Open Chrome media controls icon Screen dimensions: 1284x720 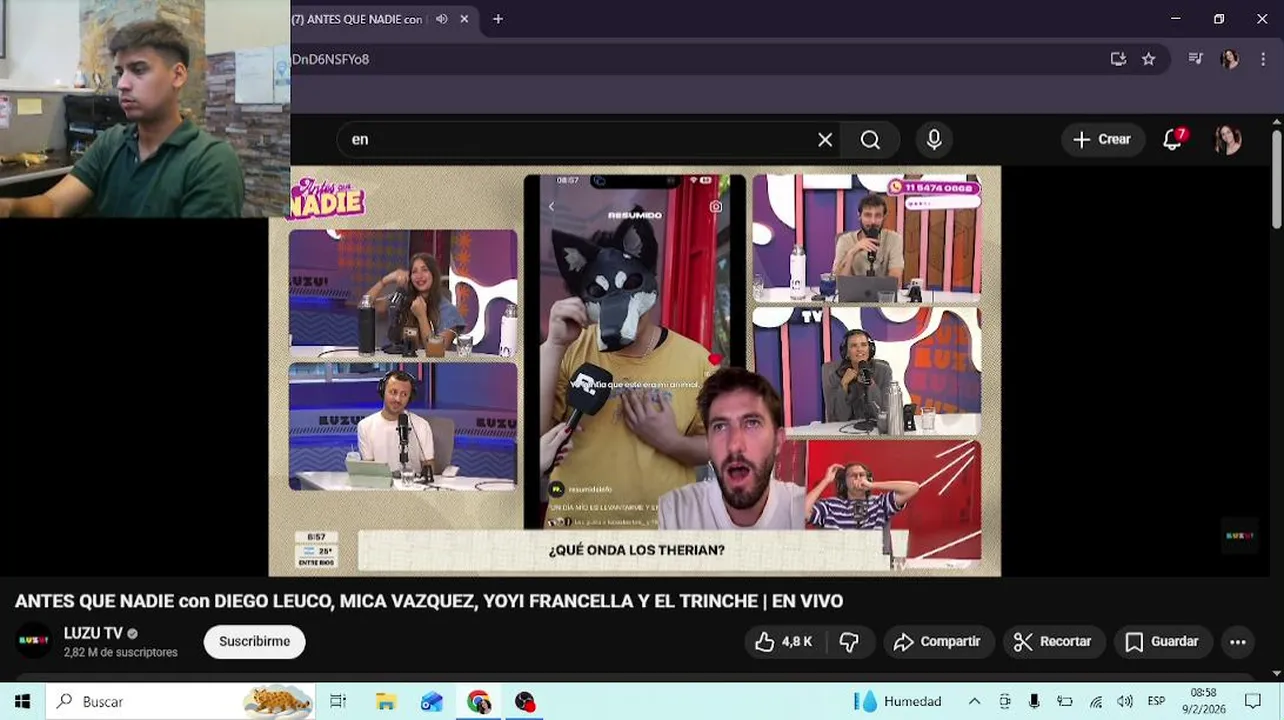tap(1195, 59)
